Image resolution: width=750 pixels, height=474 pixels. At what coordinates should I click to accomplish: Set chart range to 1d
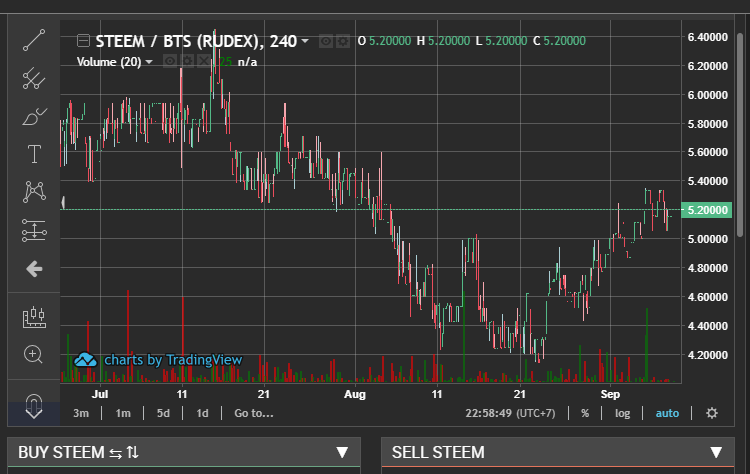click(x=202, y=413)
